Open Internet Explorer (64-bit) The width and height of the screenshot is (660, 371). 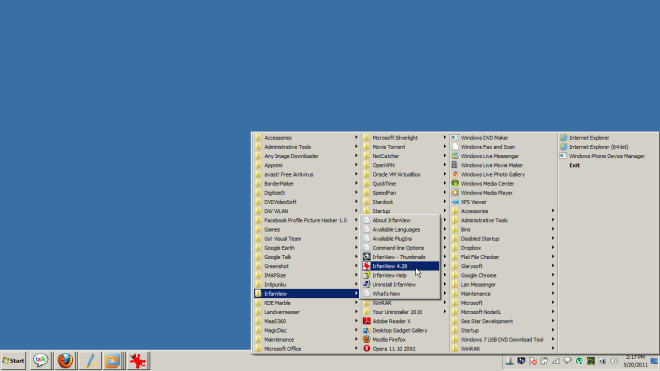[608, 147]
